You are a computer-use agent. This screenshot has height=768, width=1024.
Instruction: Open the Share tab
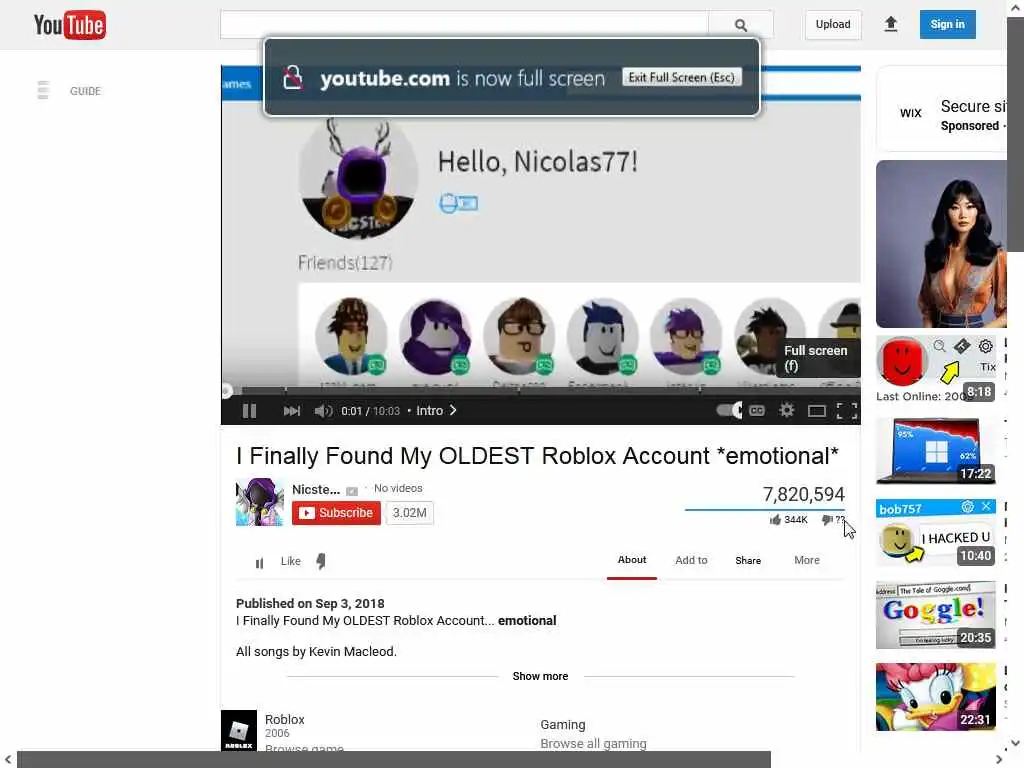pos(748,560)
